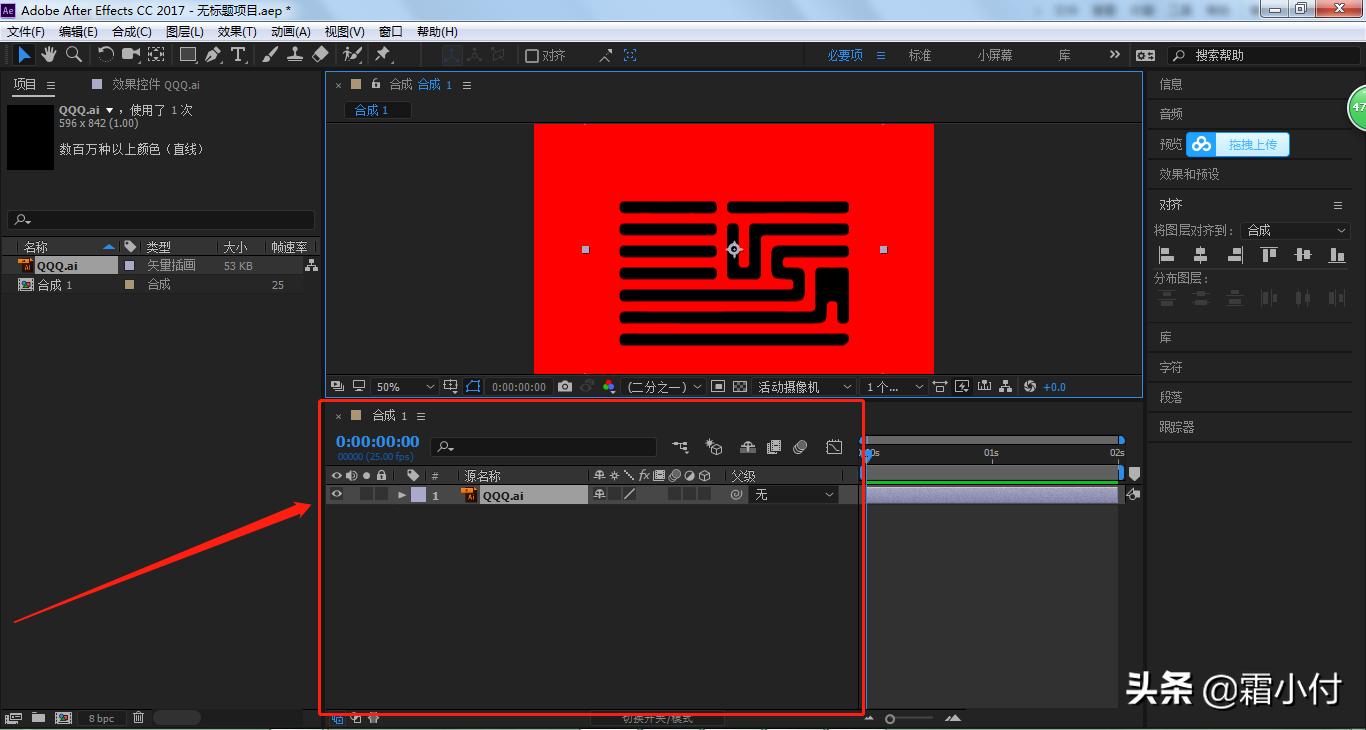Viewport: 1366px width, 730px height.
Task: Select the Zoom tool in toolbar
Action: [73, 55]
